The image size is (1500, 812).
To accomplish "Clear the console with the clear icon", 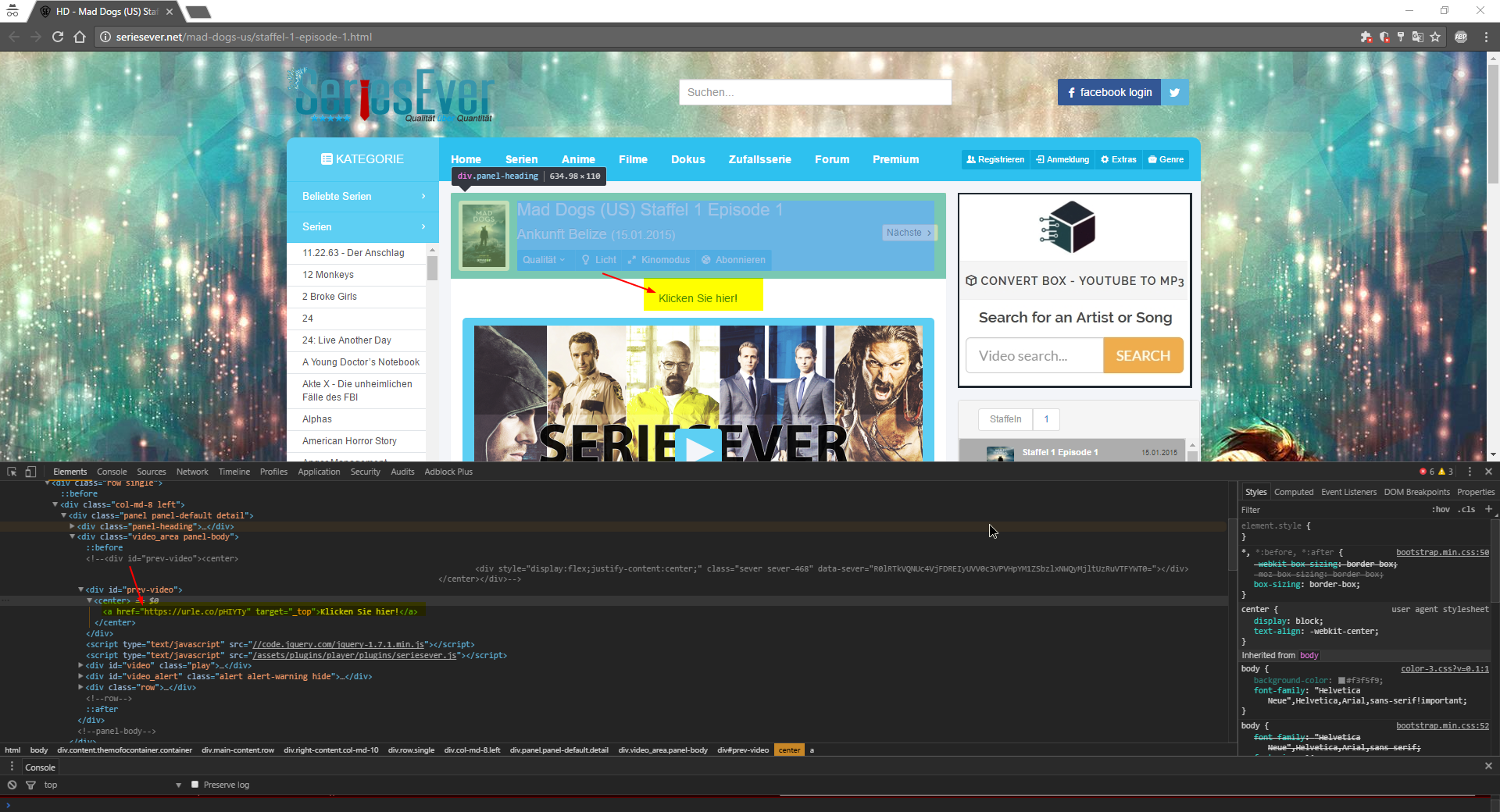I will [12, 785].
